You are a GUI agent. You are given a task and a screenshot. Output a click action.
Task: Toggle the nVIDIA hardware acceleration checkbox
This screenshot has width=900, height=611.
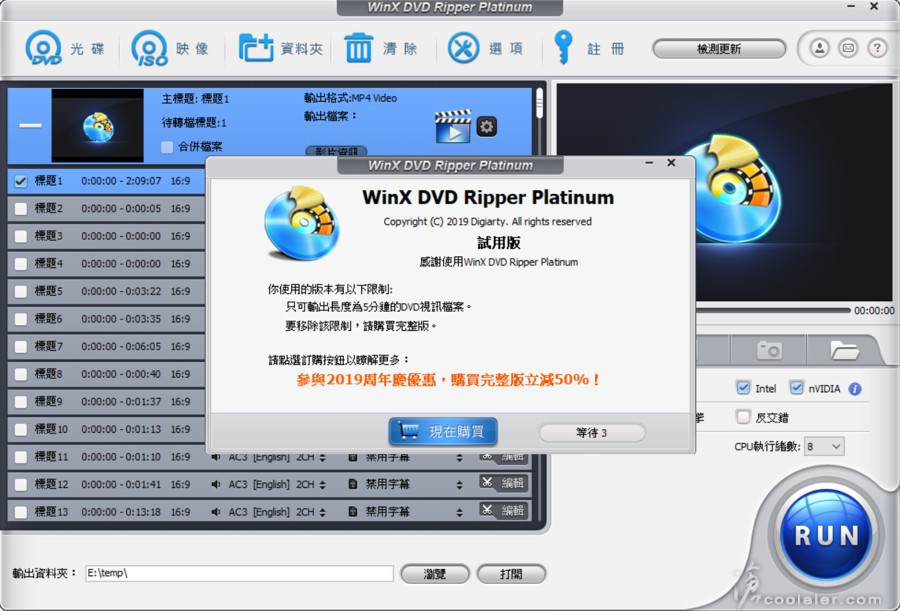click(796, 388)
